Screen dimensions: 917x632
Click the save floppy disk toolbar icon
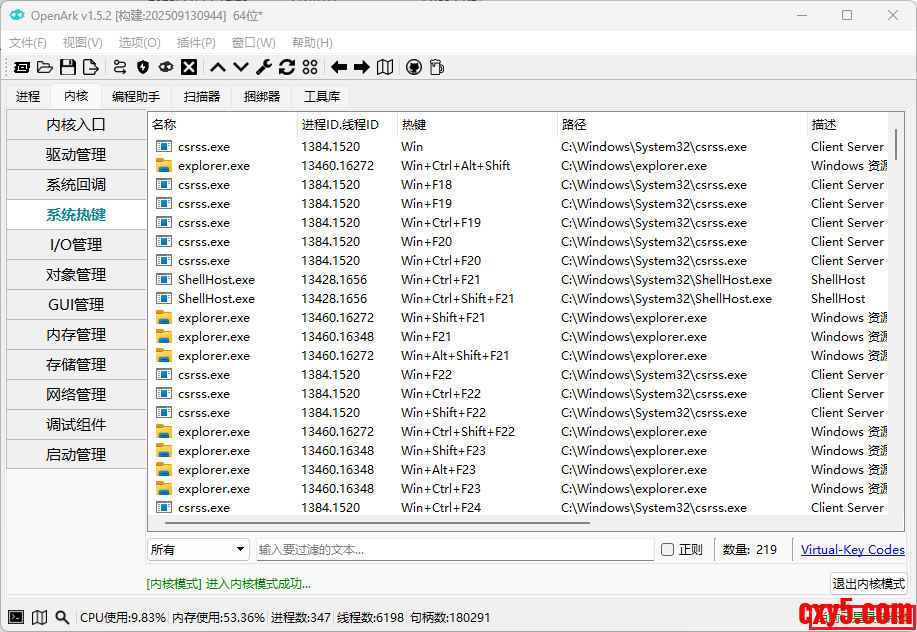coord(68,67)
